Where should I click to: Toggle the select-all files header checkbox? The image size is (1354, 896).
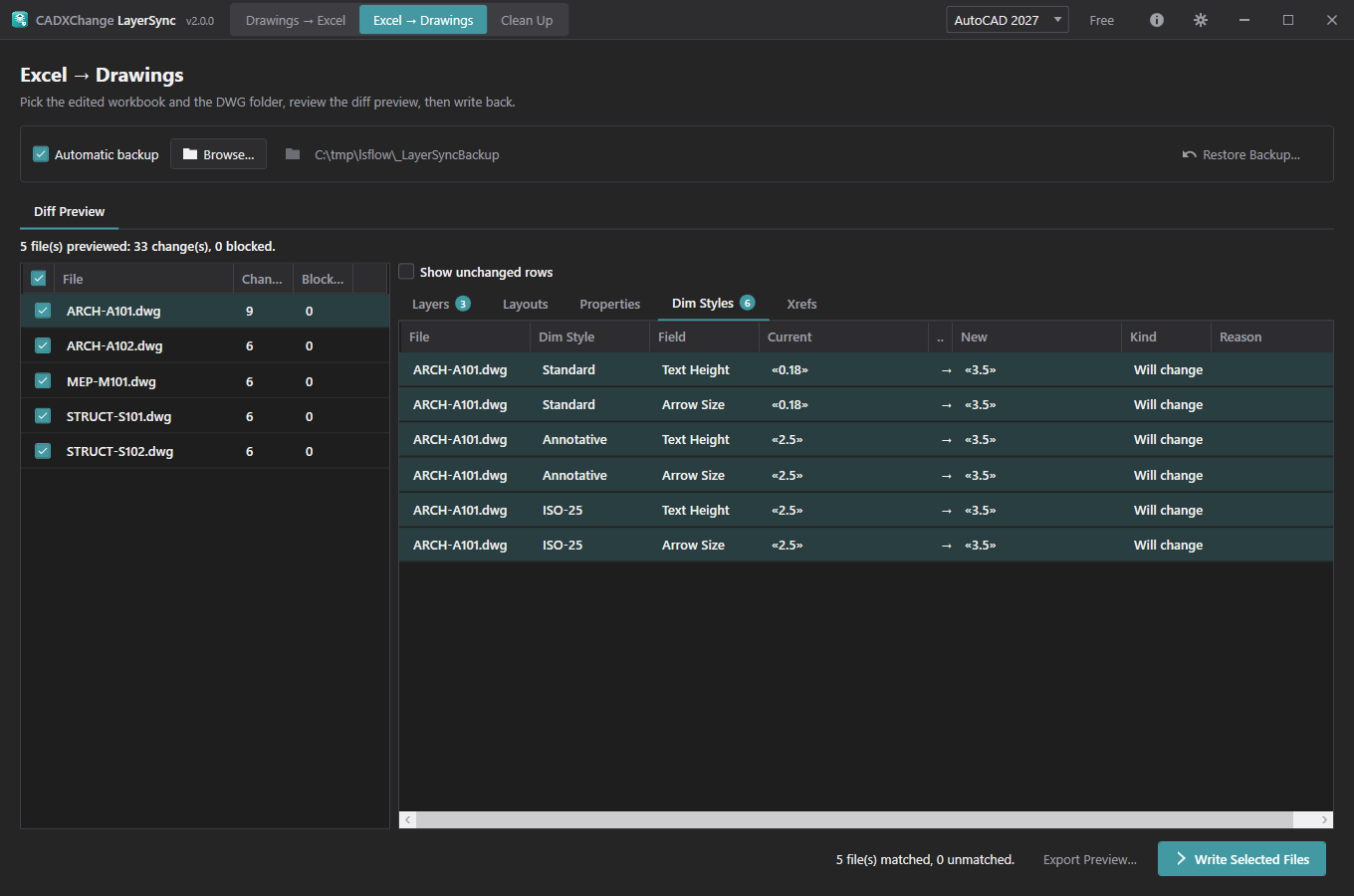[x=39, y=279]
